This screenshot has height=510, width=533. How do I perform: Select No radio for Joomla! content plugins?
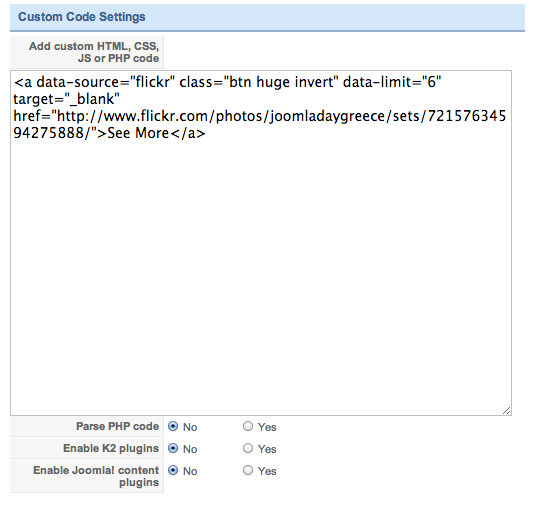tap(173, 471)
